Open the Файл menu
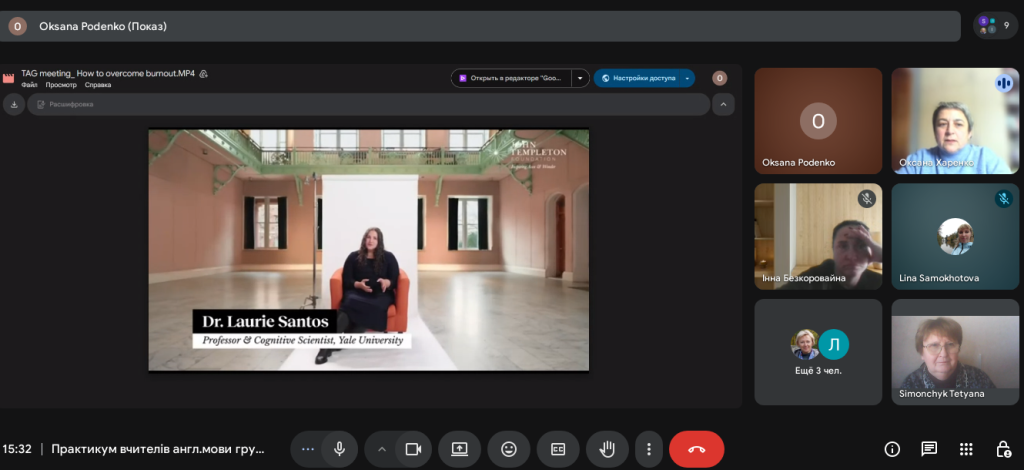1024x470 pixels. 29,86
